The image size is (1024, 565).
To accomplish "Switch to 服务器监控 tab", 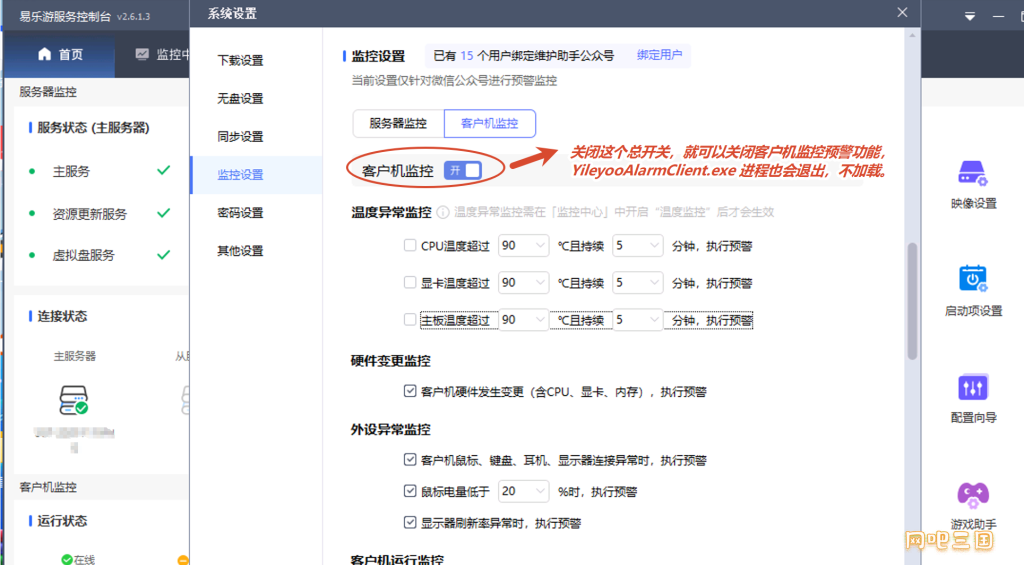I will [x=398, y=123].
